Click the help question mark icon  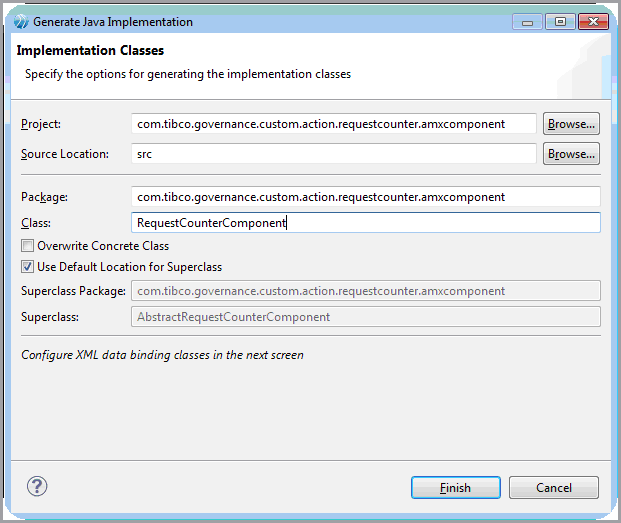pyautogui.click(x=37, y=487)
